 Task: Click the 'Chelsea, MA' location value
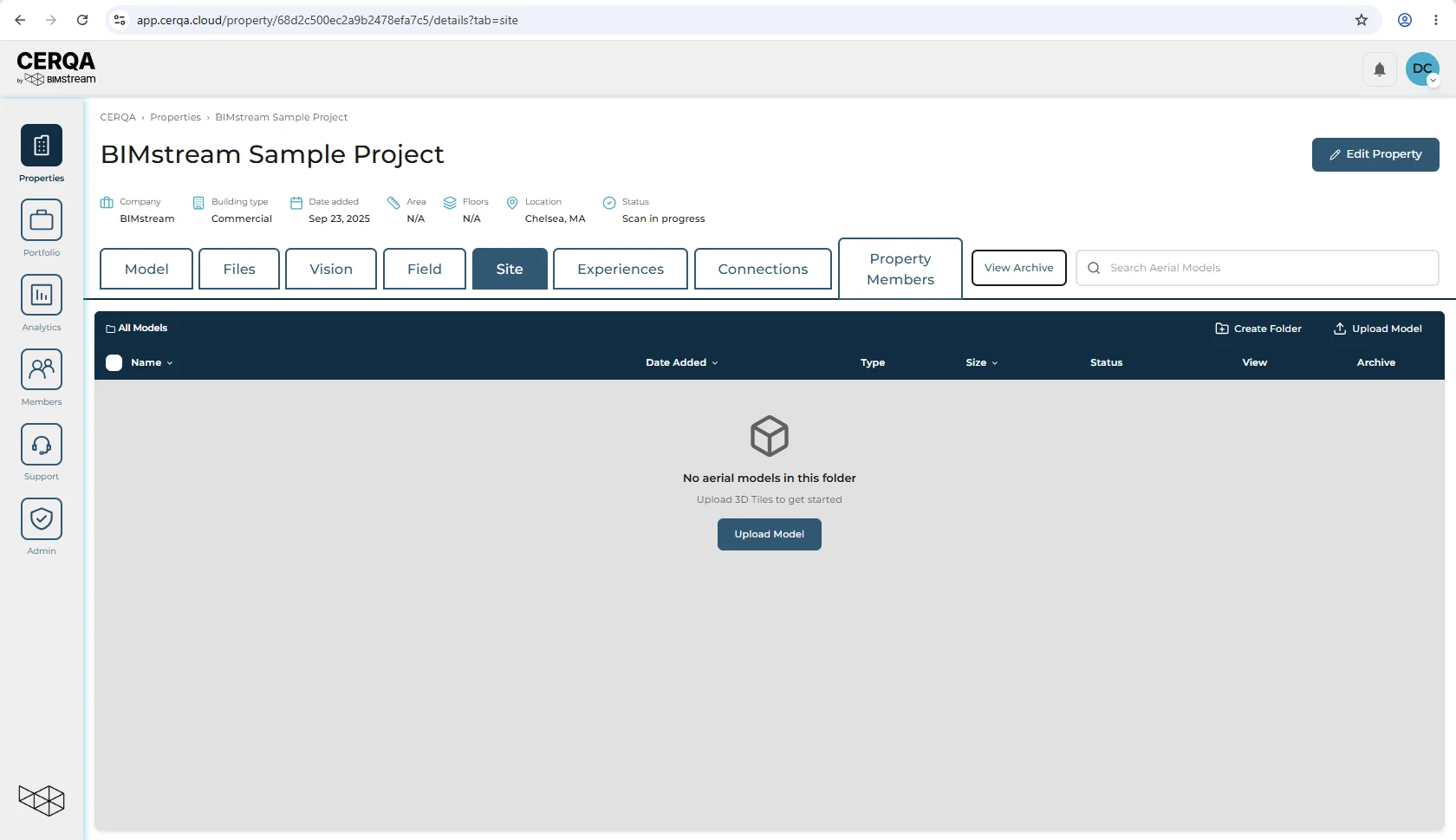pos(556,218)
